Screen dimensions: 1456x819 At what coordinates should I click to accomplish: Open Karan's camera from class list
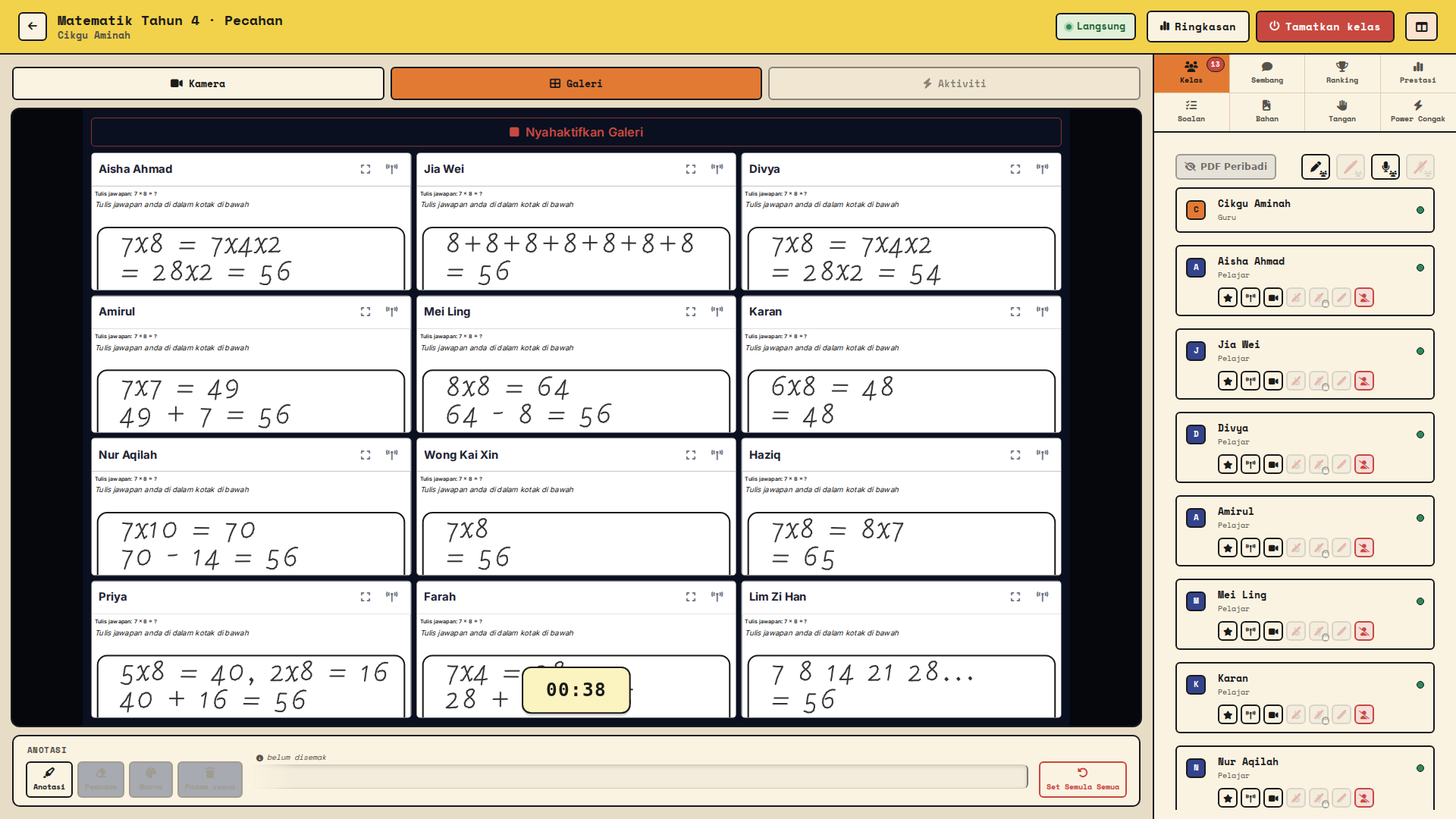[x=1273, y=715]
